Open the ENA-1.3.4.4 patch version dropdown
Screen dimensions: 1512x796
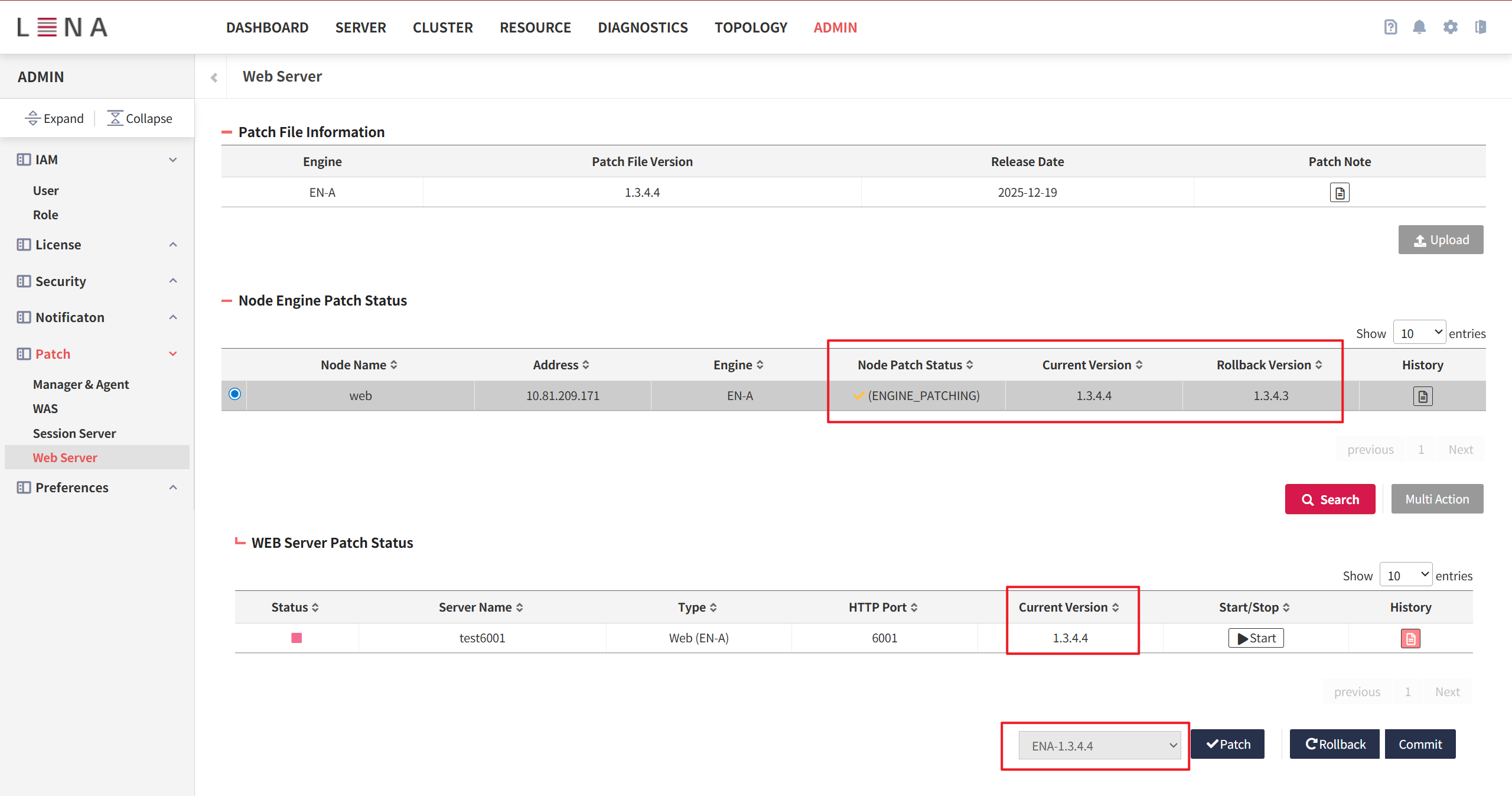[x=1100, y=746]
